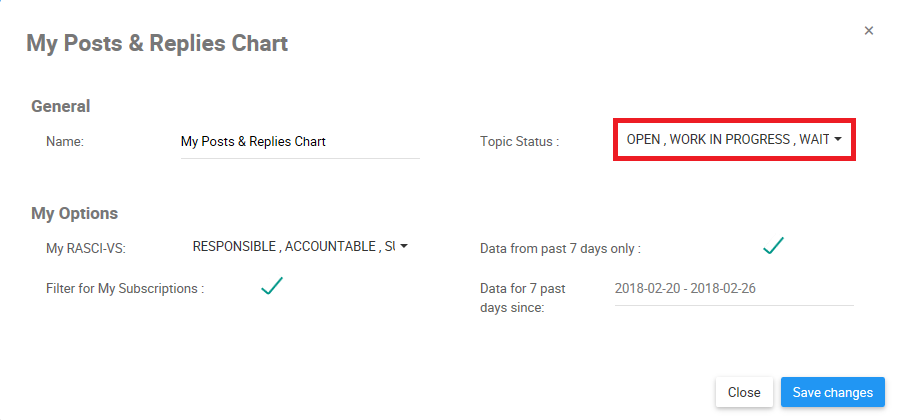Click the Topic Status : label
This screenshot has height=420, width=898.
520,142
